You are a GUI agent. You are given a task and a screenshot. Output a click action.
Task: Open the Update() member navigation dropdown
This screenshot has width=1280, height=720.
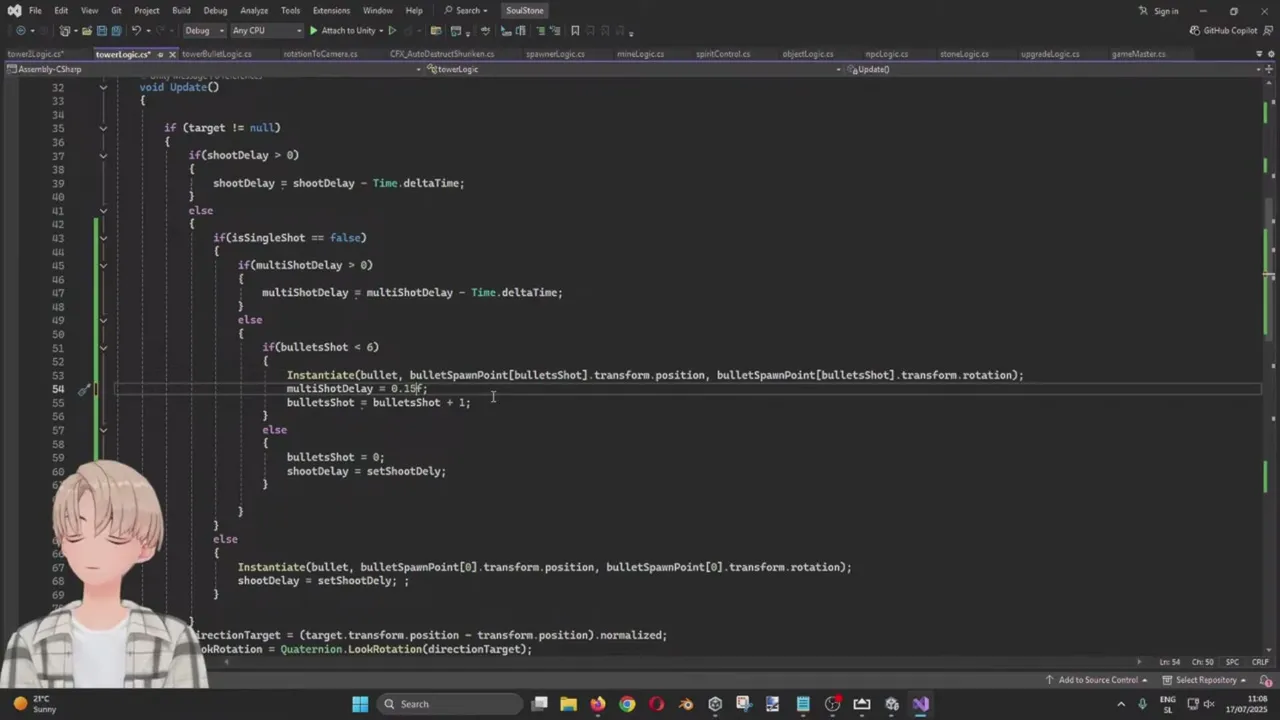[1055, 69]
